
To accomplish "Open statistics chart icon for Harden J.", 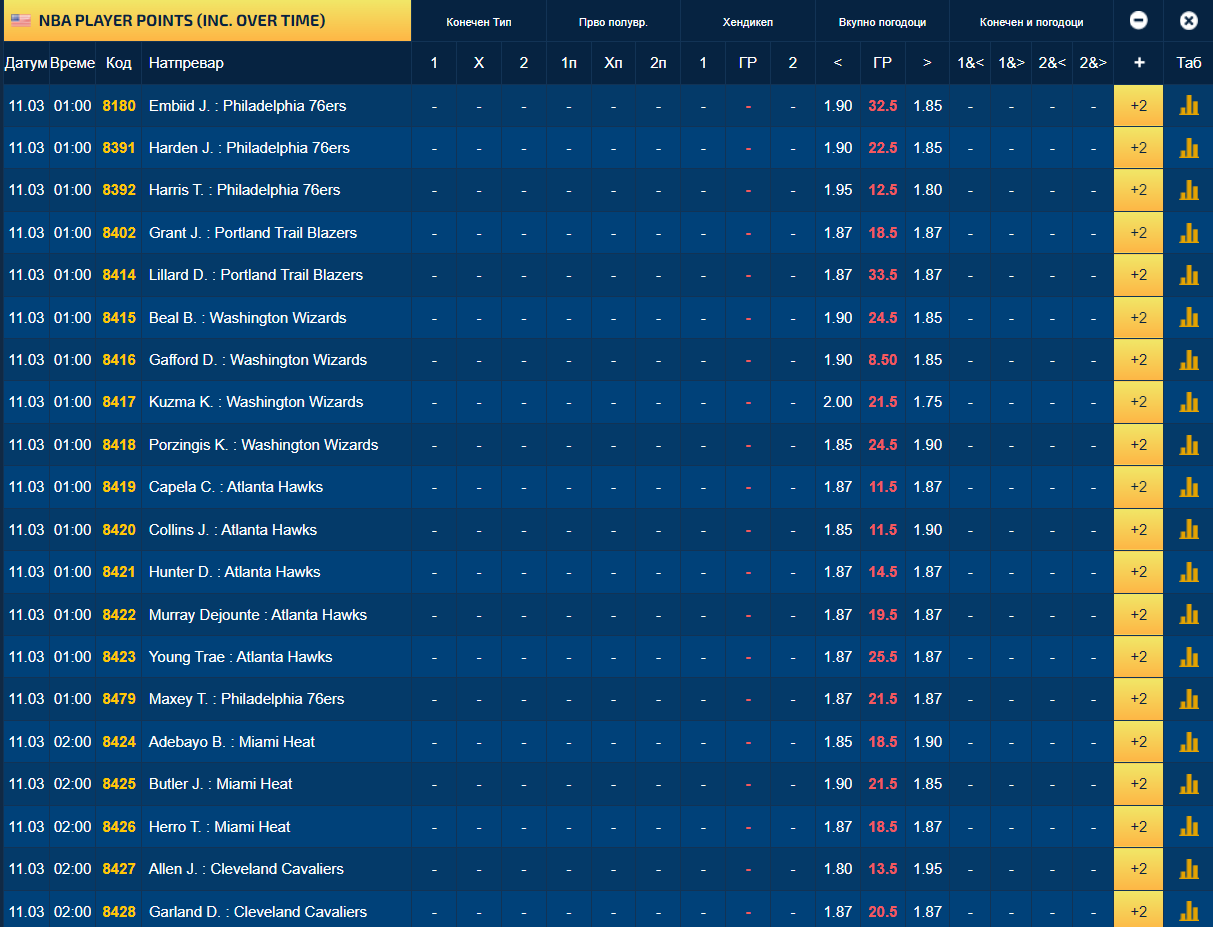I will click(1189, 148).
